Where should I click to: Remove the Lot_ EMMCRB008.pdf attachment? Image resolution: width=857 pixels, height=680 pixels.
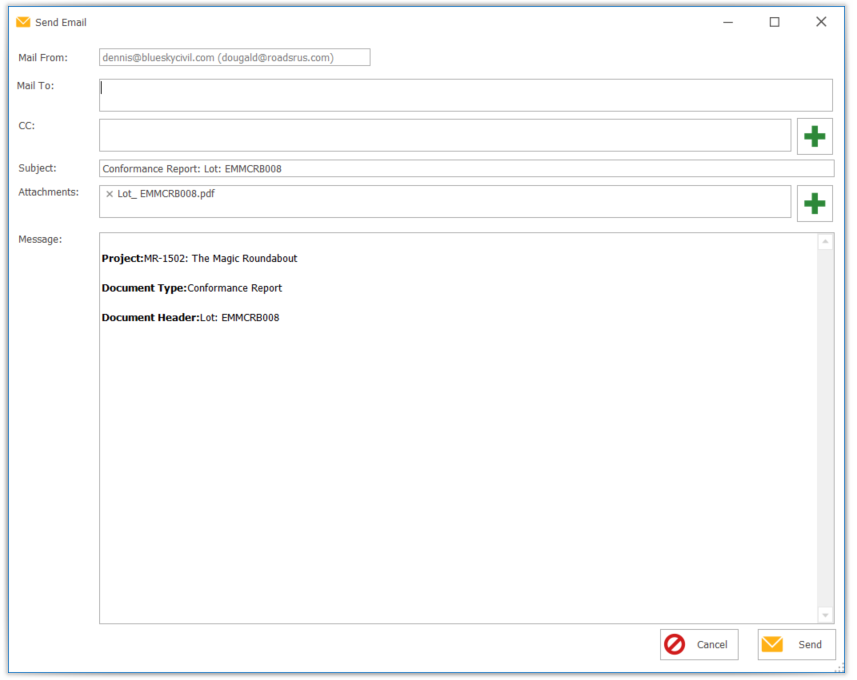tap(109, 194)
